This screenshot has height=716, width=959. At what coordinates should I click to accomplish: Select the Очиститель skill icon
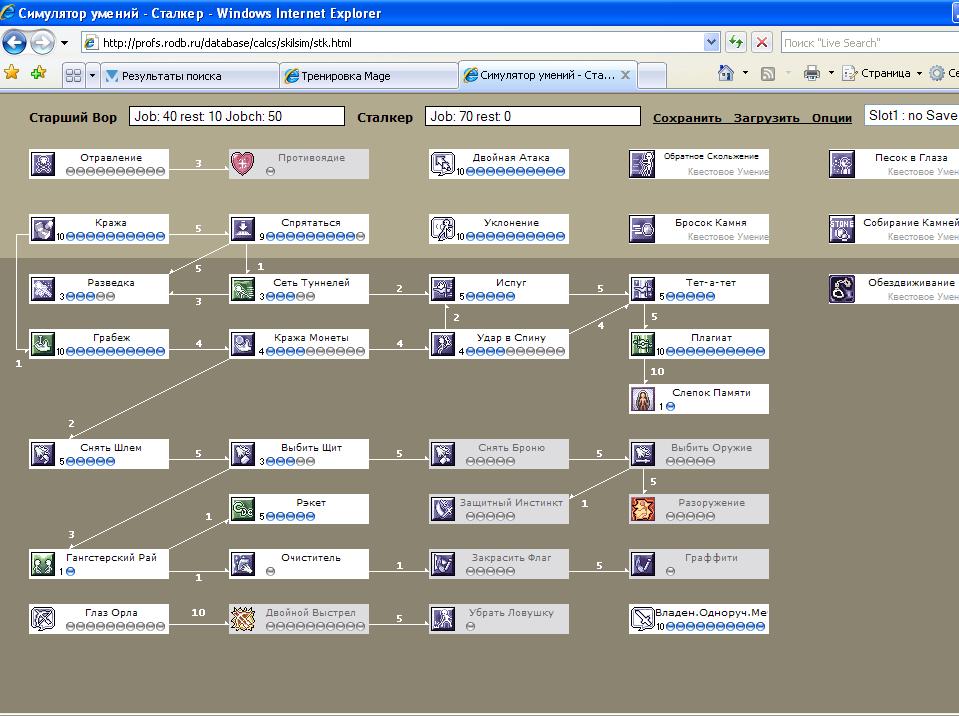coord(243,564)
